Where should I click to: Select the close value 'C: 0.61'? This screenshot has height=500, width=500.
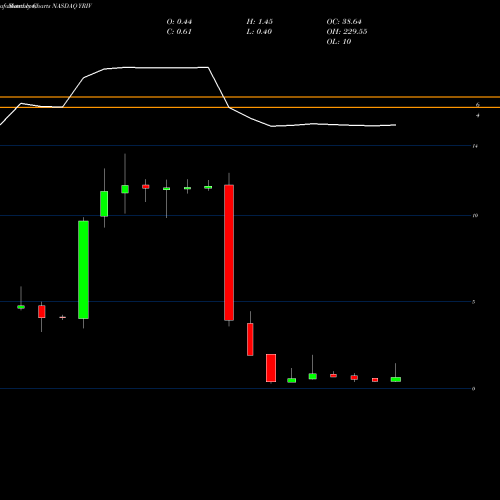(179, 32)
